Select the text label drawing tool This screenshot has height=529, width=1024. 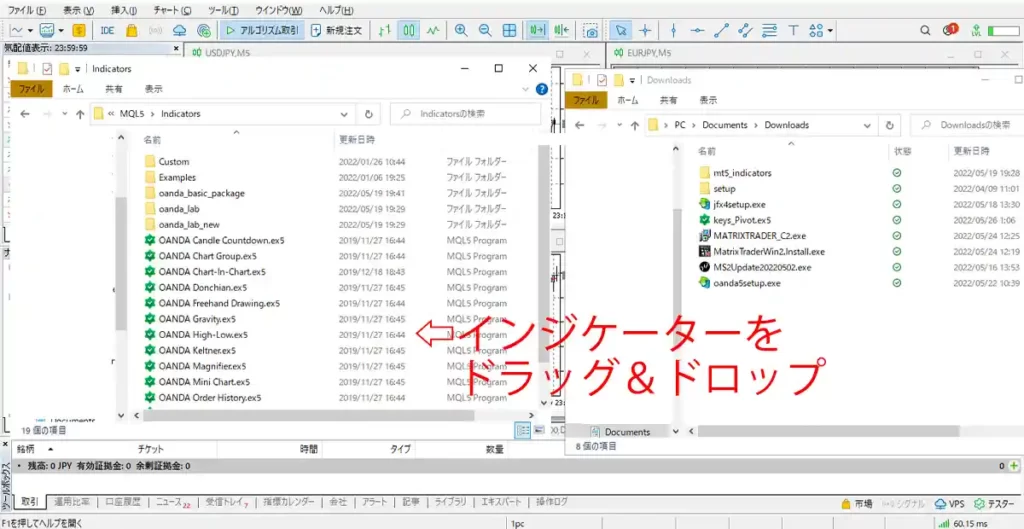[793, 31]
